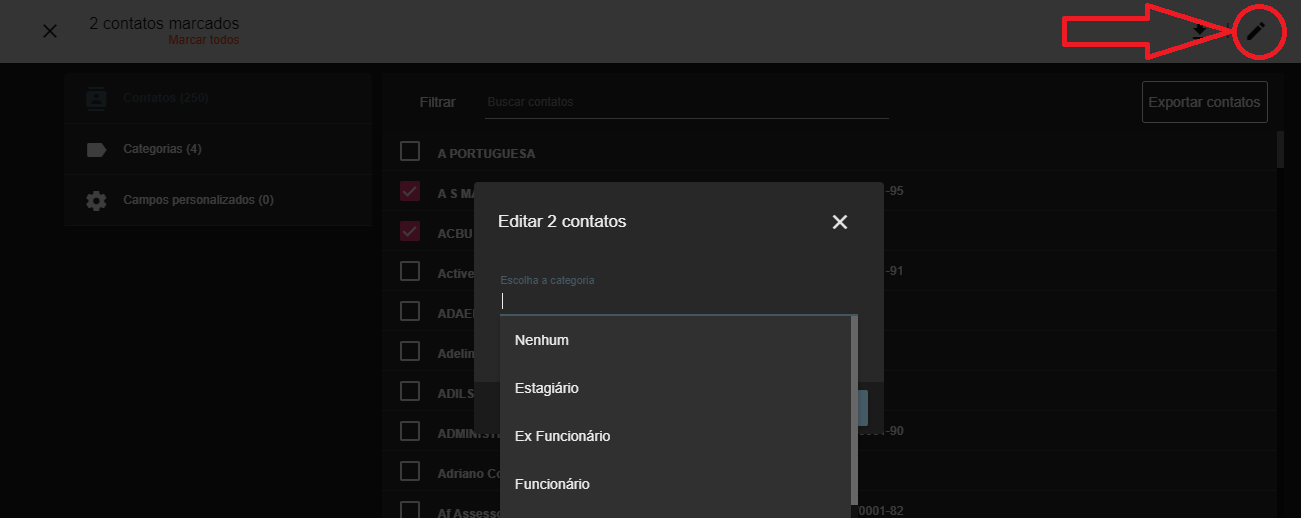The width and height of the screenshot is (1301, 518).
Task: Click the Campos personalizados gear icon
Action: click(96, 200)
